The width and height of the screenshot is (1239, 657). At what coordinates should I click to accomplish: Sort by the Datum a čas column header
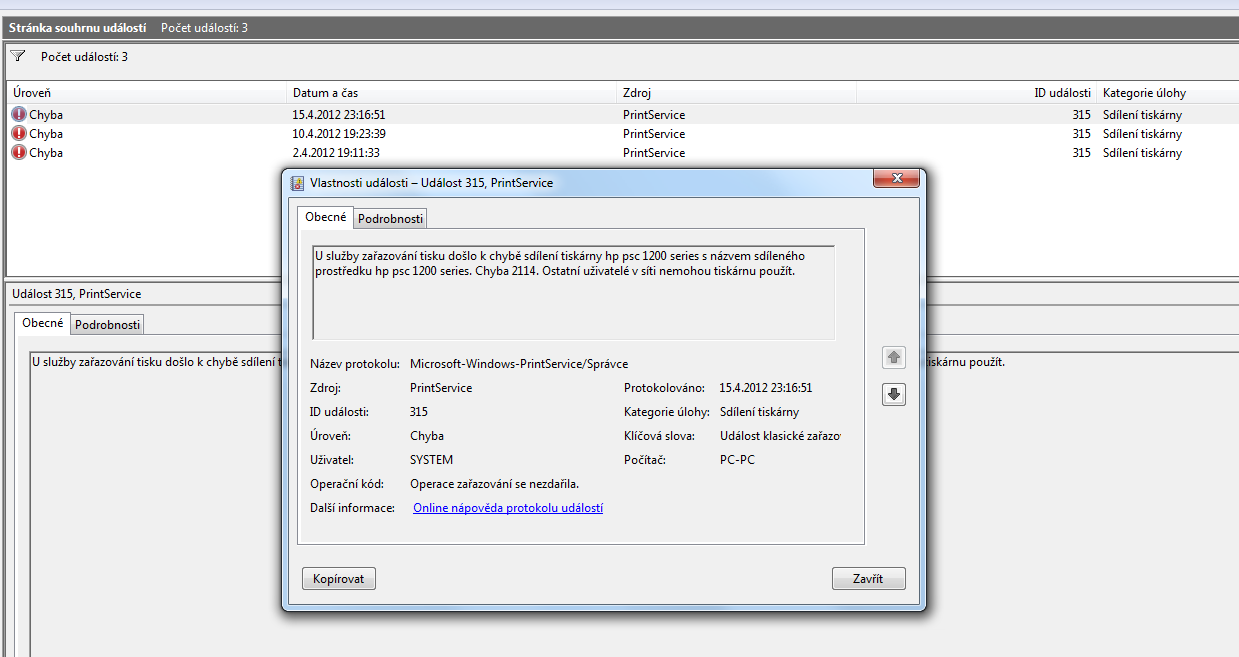click(x=452, y=93)
